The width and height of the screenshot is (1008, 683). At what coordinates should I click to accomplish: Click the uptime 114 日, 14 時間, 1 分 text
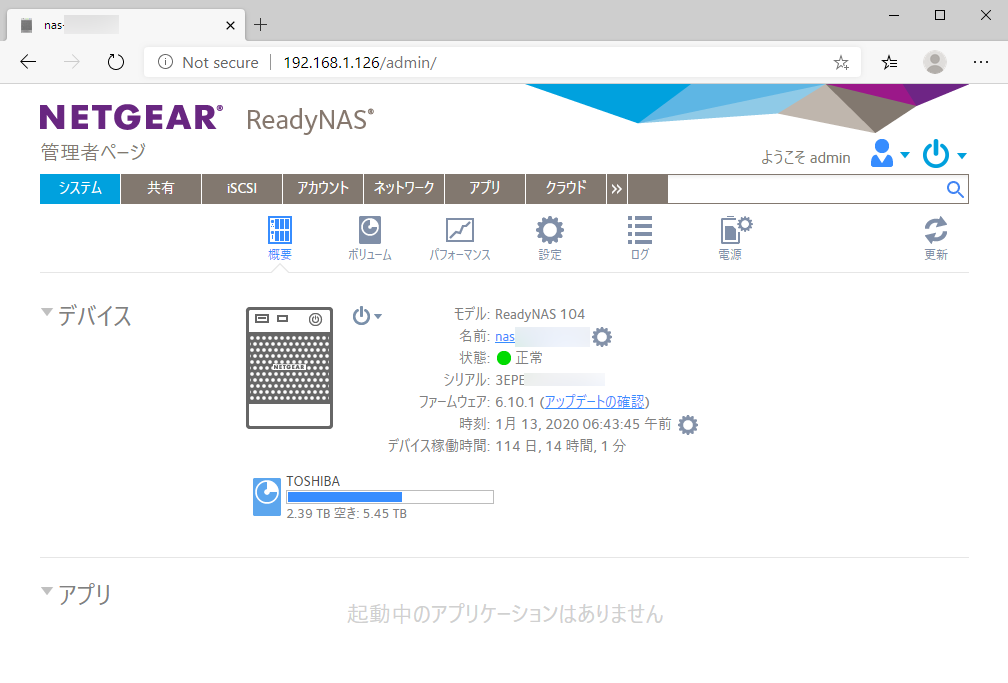point(561,446)
